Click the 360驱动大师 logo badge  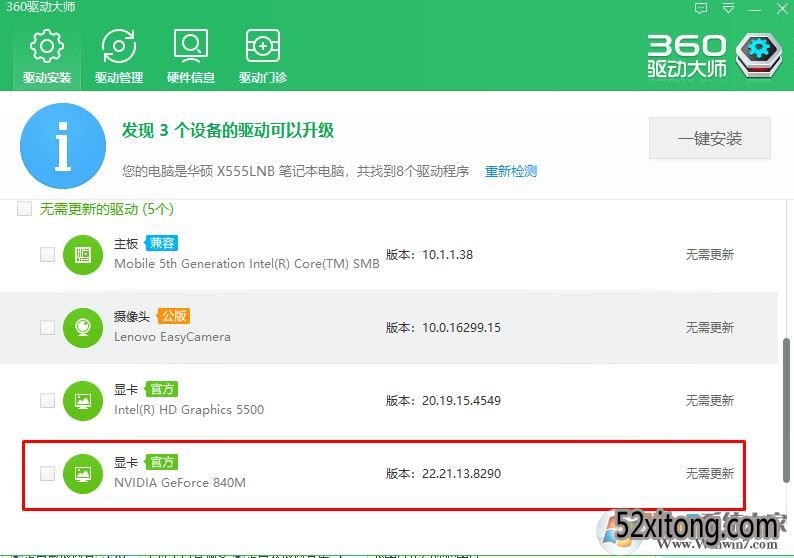pyautogui.click(x=759, y=55)
